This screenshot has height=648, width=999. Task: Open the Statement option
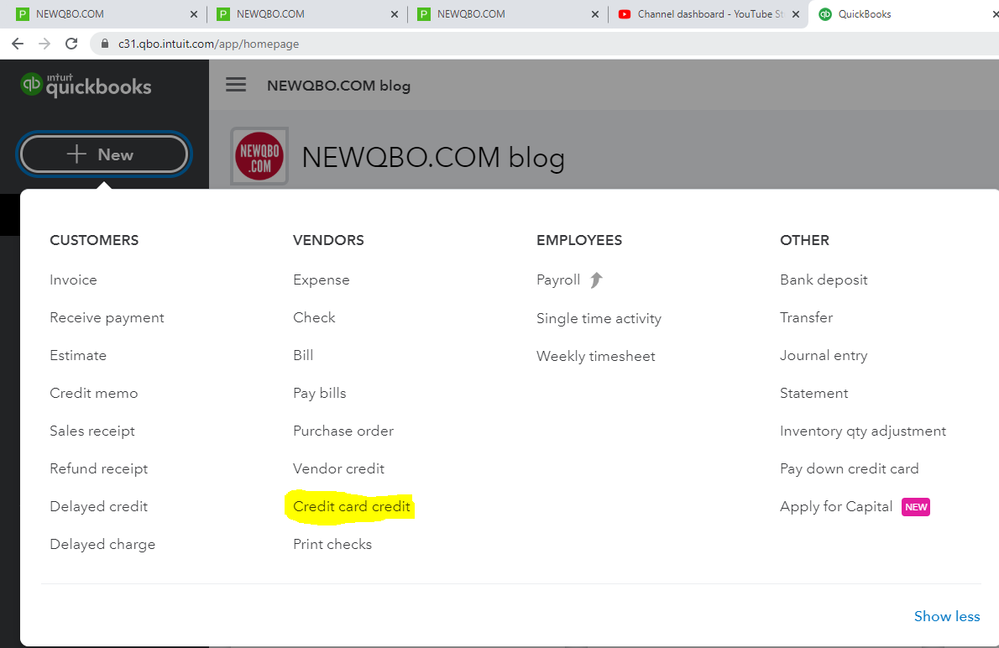(x=814, y=393)
